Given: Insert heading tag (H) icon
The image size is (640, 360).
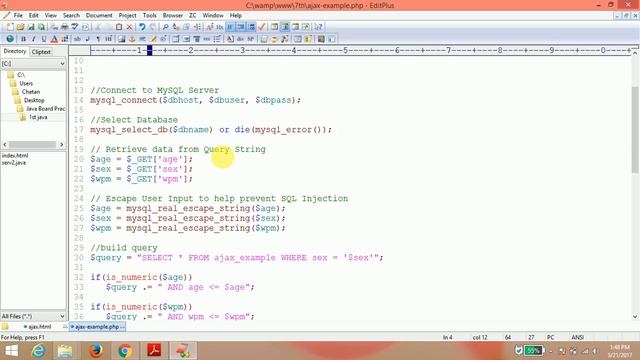Looking at the screenshot, I should (x=109, y=39).
